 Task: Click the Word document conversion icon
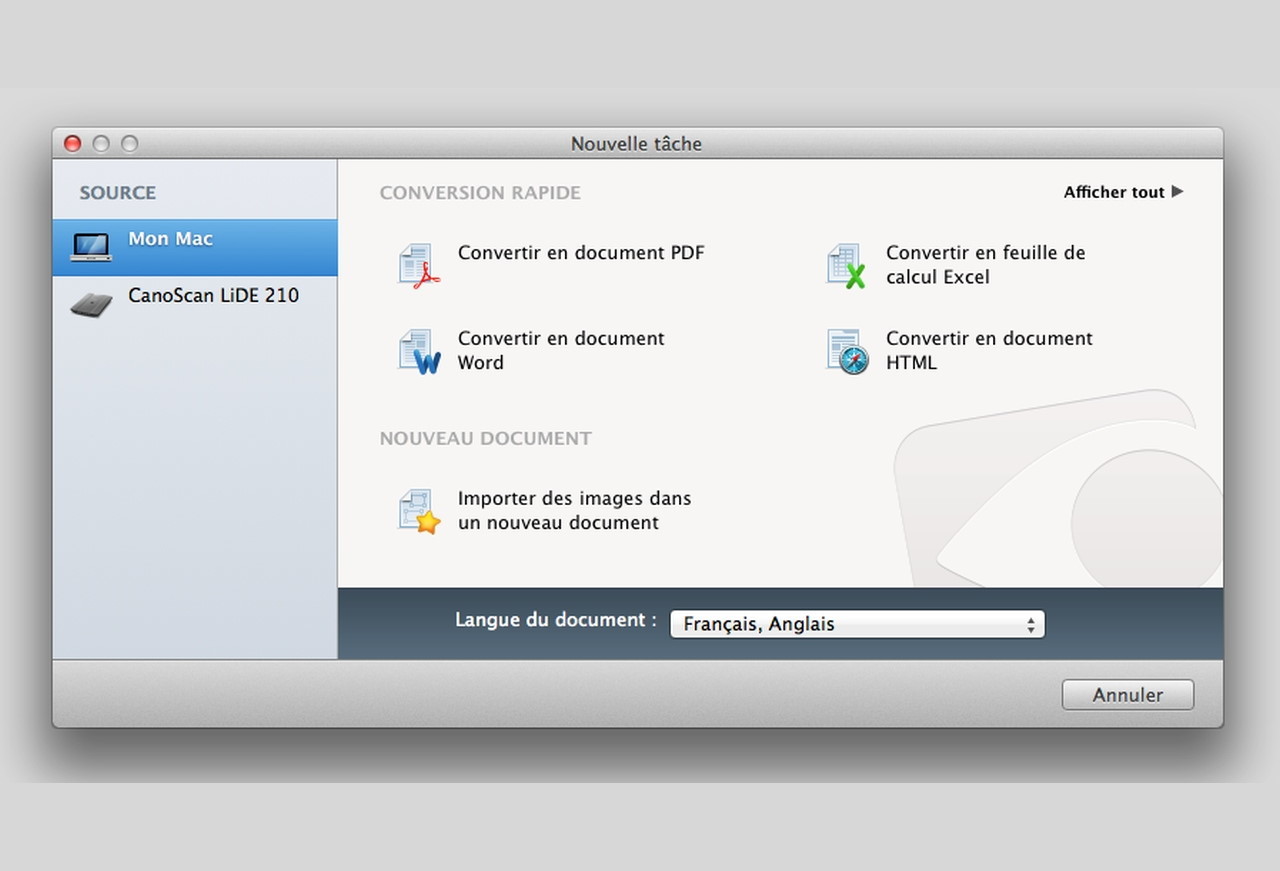[419, 352]
